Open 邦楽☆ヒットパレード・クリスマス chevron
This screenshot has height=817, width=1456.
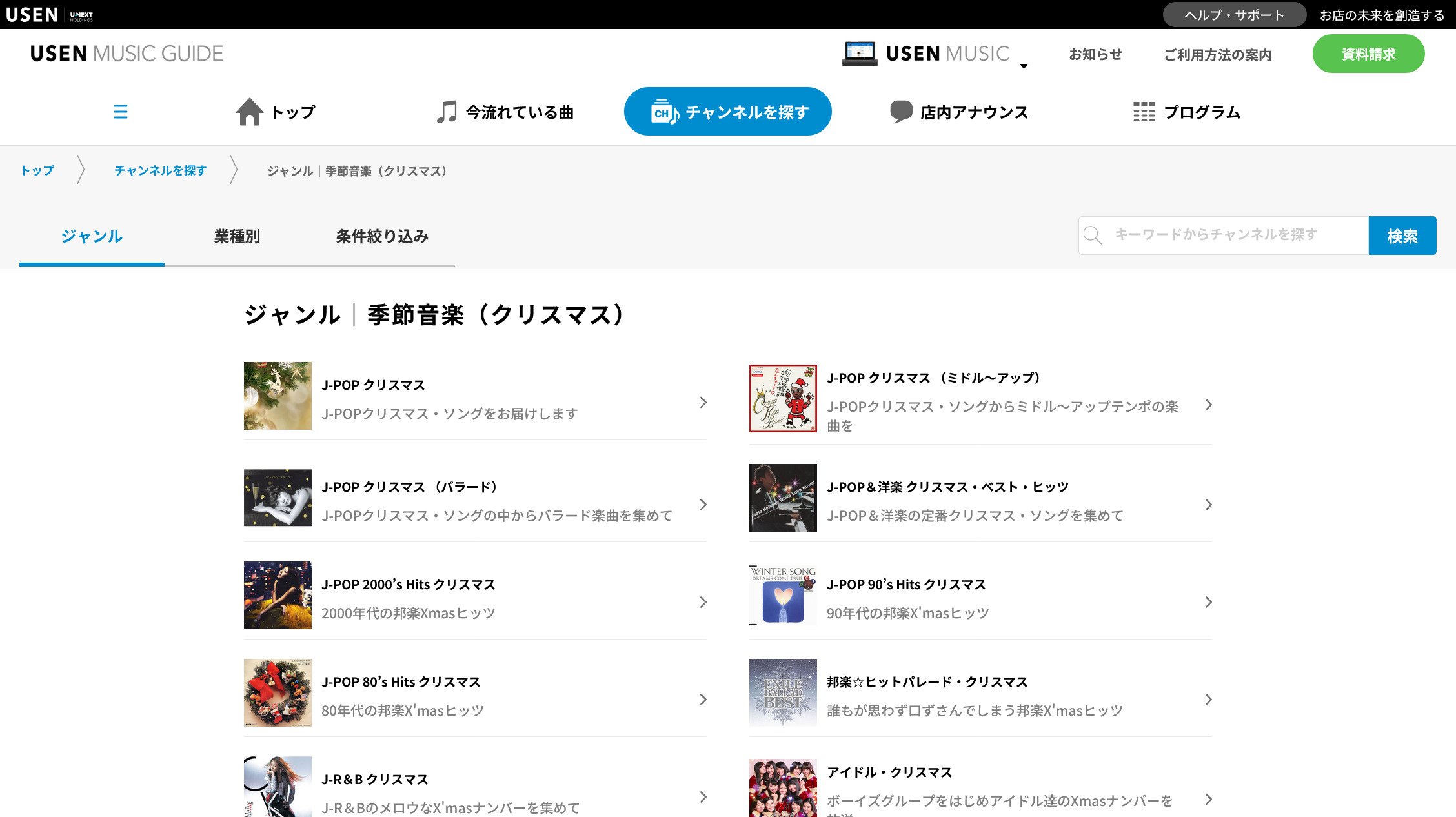pyautogui.click(x=1208, y=700)
